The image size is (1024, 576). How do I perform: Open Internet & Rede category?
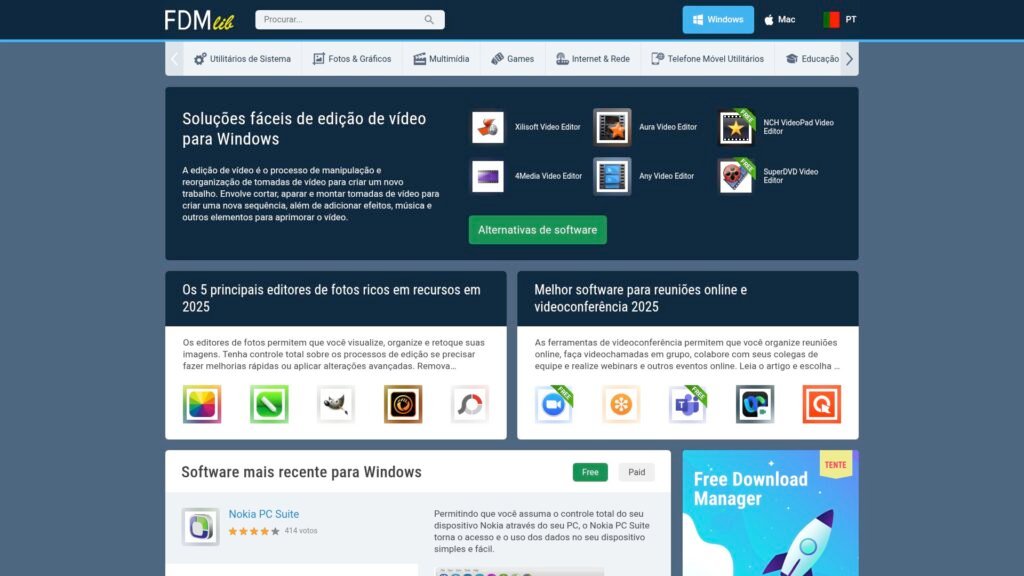click(x=593, y=59)
